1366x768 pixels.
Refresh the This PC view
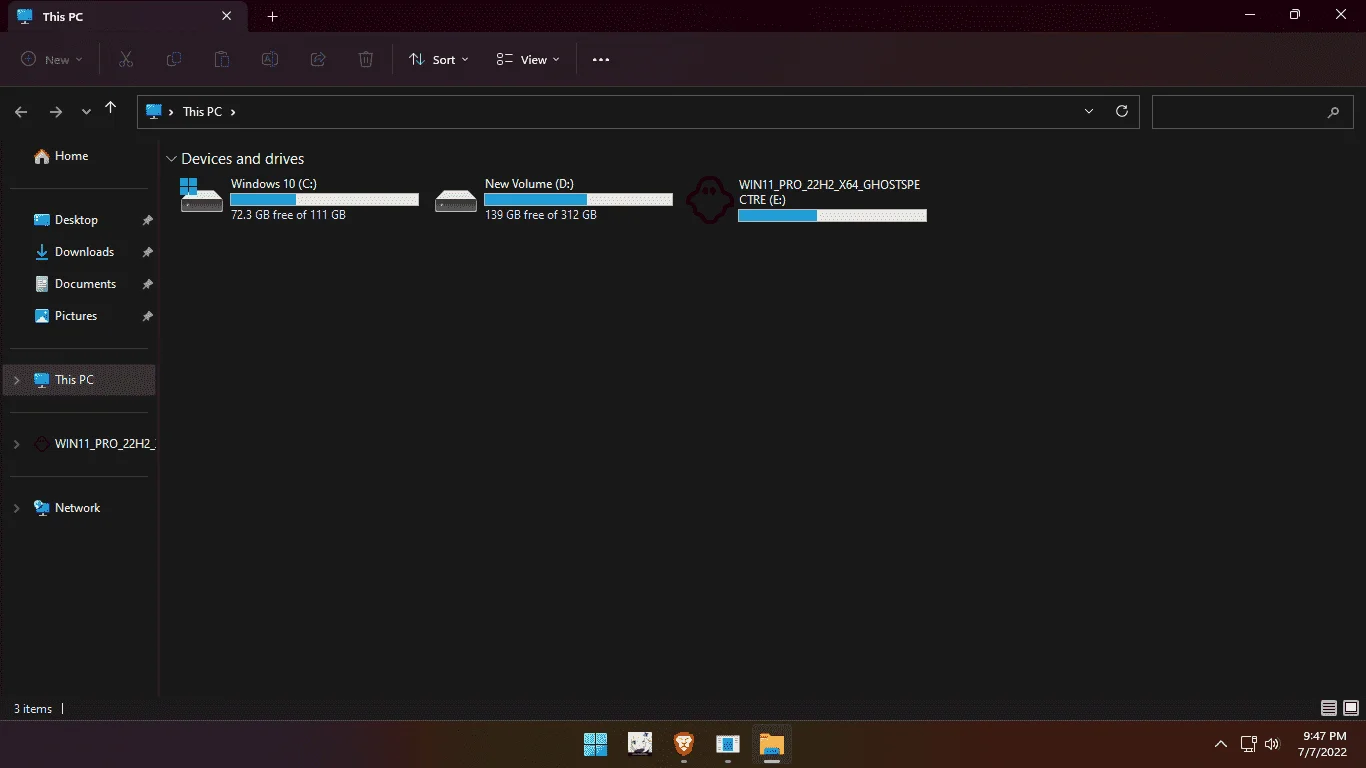point(1122,112)
